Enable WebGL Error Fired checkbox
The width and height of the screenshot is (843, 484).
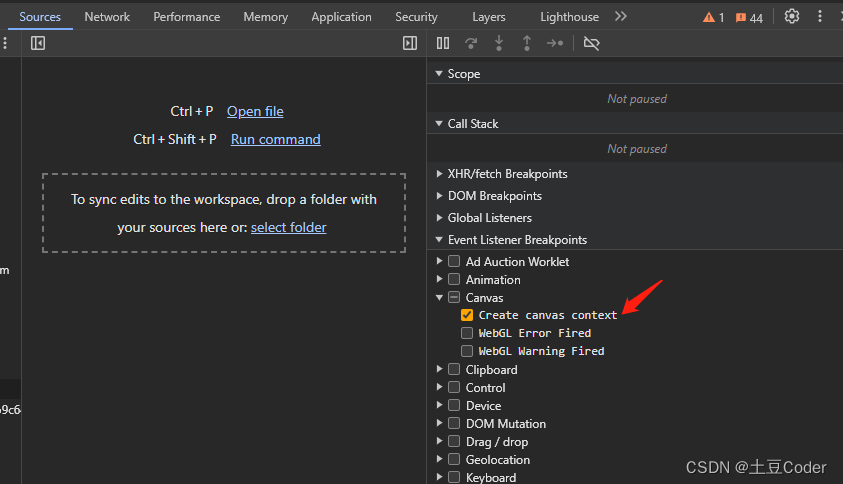[x=467, y=333]
